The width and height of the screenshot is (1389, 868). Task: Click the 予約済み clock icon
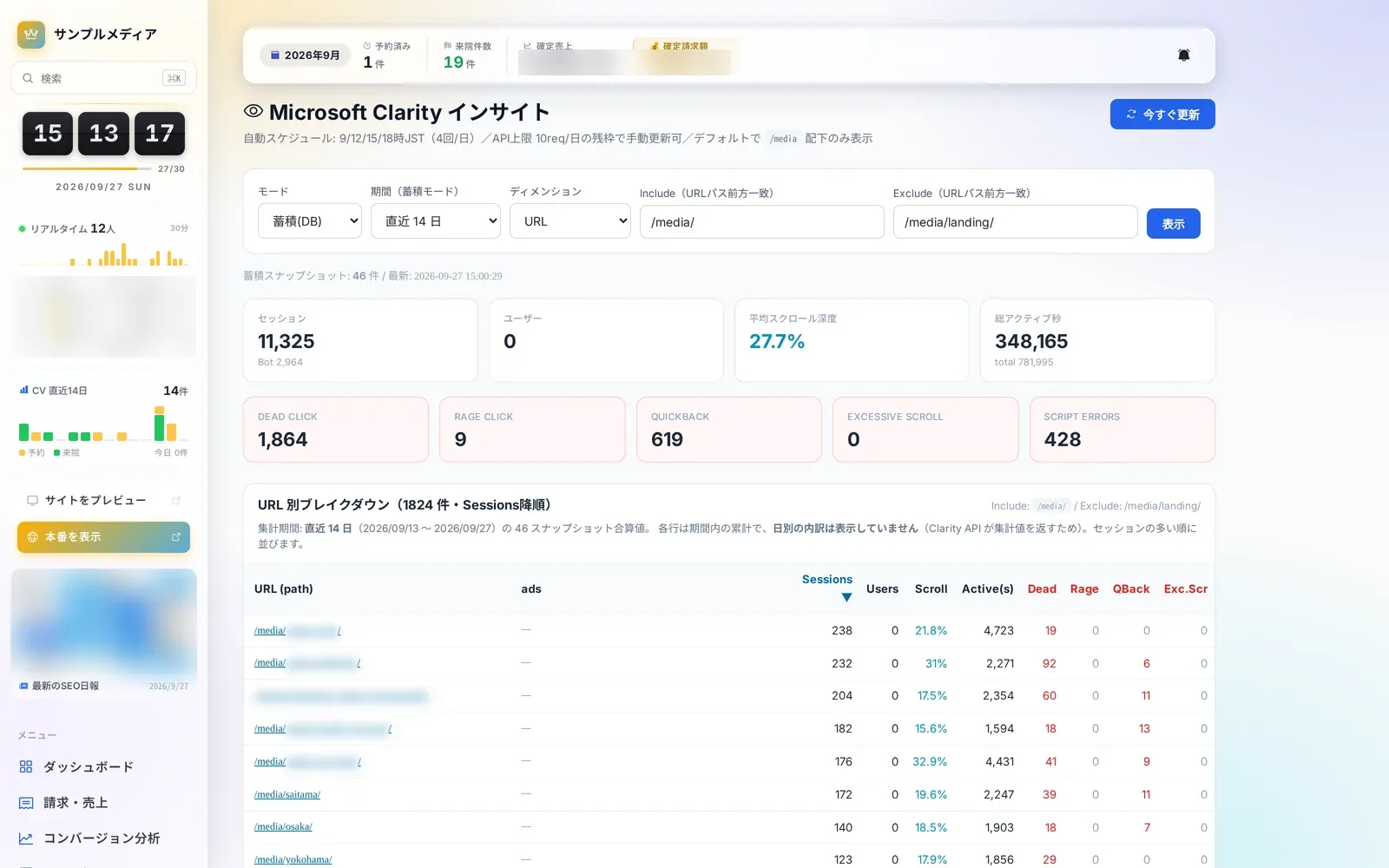click(367, 46)
